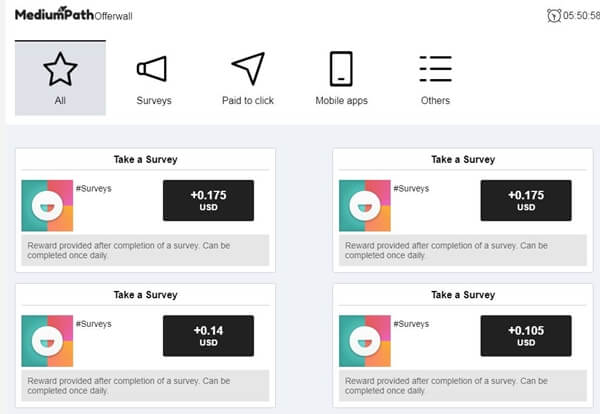Open the bottom-left survey colorful logo
This screenshot has width=600, height=414.
[x=47, y=341]
